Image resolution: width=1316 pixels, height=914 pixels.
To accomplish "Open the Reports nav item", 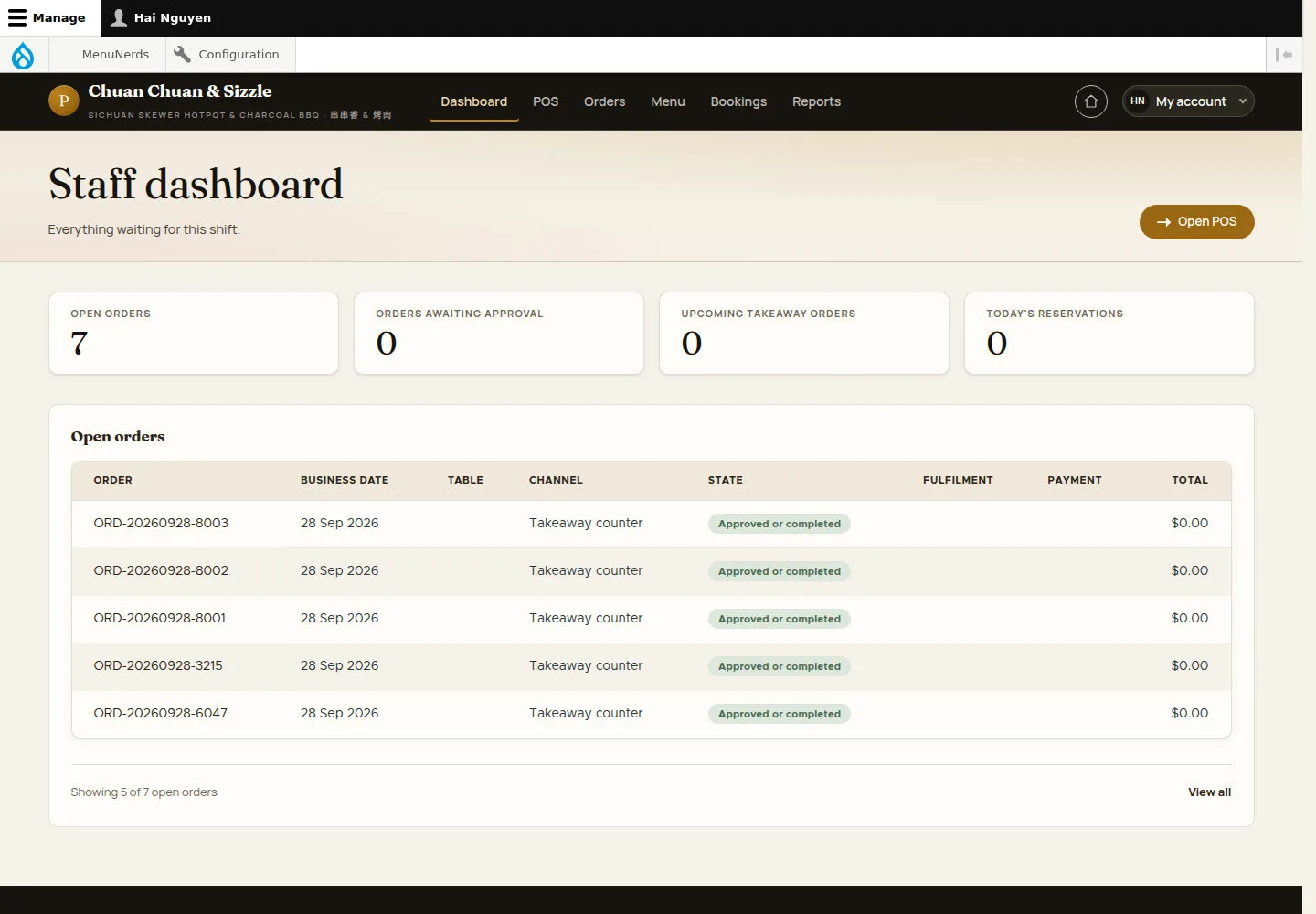I will point(816,101).
